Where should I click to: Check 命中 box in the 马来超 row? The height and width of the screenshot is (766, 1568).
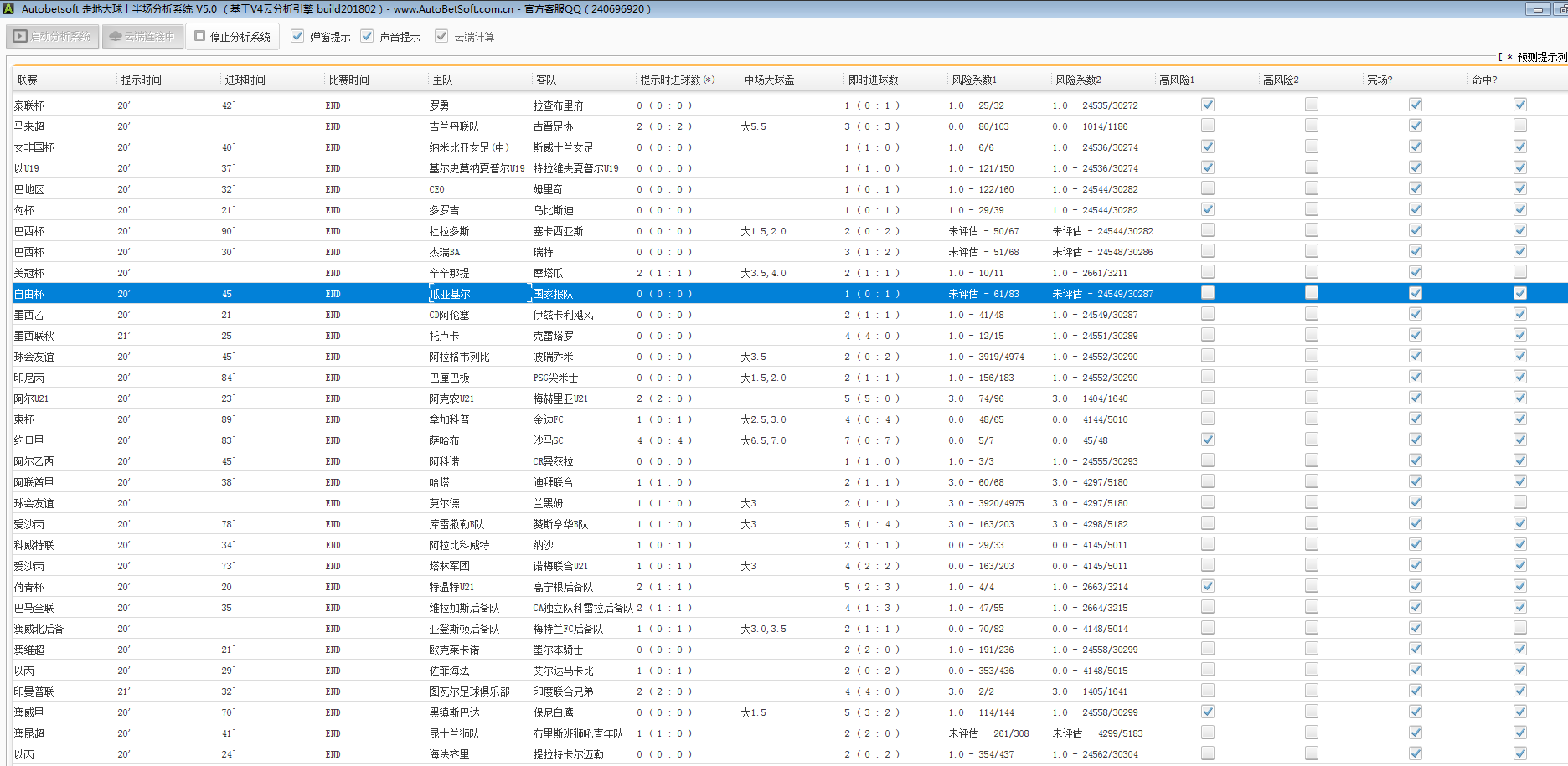point(1519,126)
